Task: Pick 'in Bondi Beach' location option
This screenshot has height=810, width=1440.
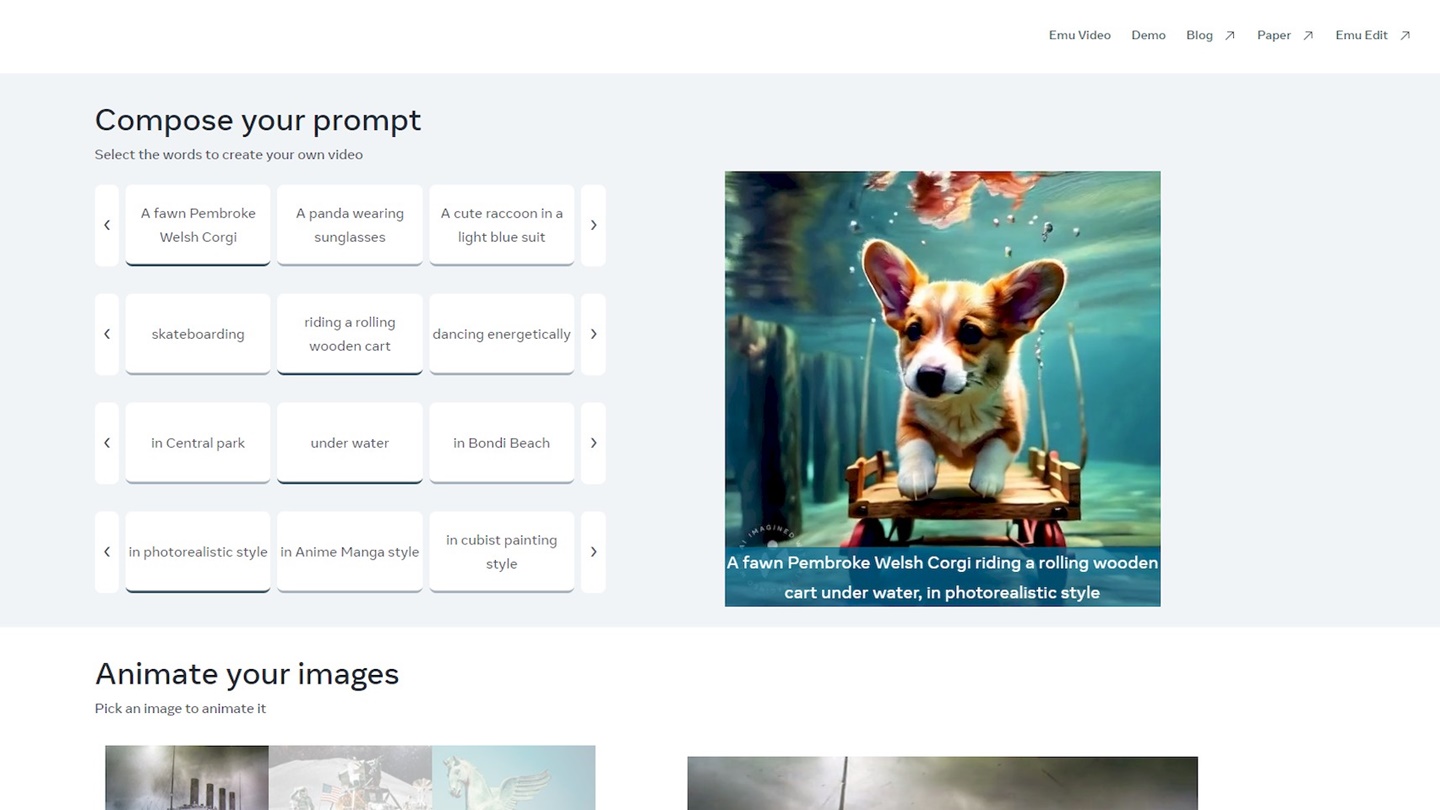Action: click(x=501, y=443)
